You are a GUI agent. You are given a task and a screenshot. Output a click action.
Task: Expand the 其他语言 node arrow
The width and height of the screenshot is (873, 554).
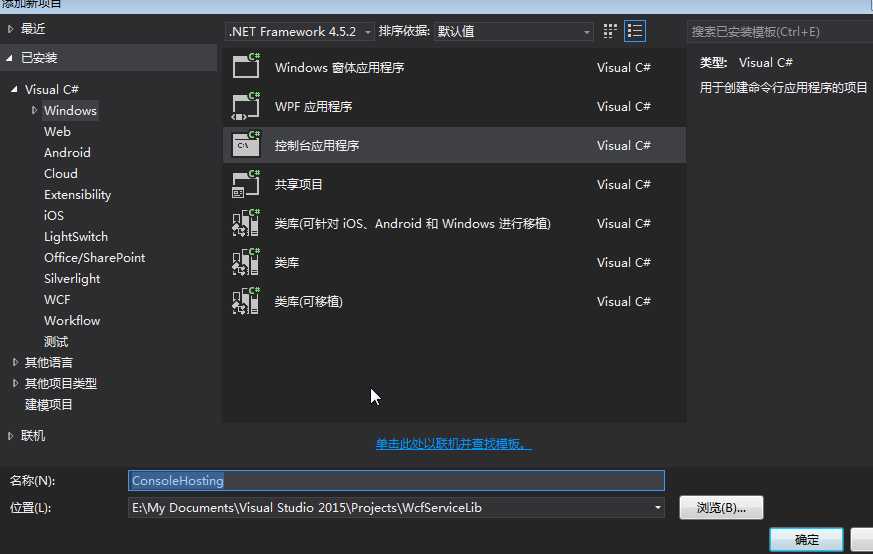pyautogui.click(x=15, y=362)
